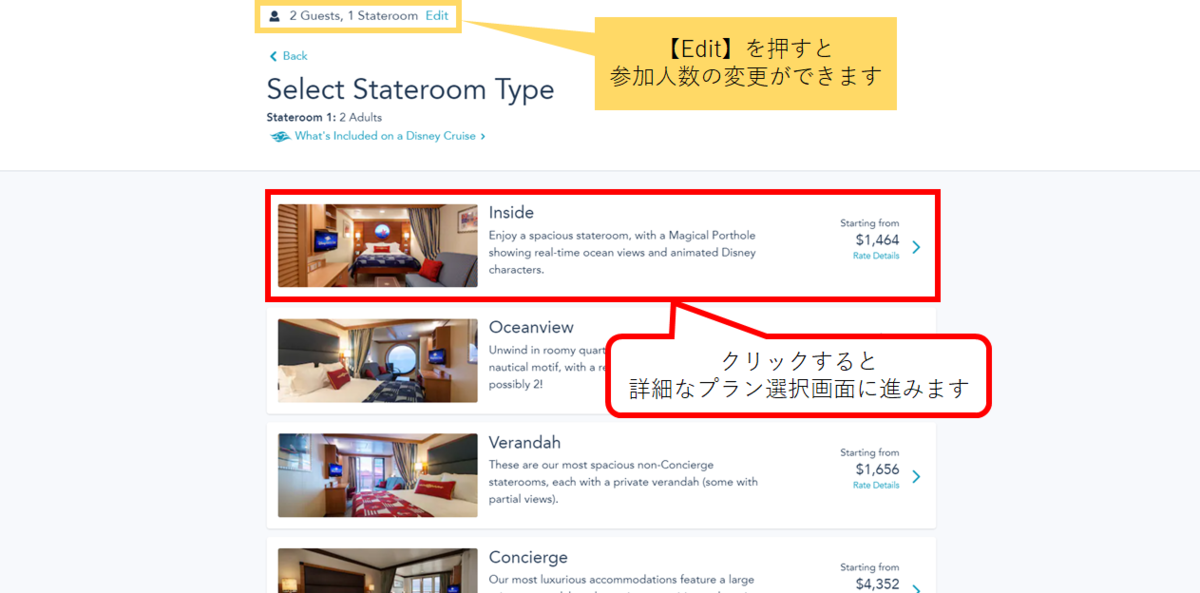1200x593 pixels.
Task: Open Inside stateroom via right chevron
Action: pos(916,247)
